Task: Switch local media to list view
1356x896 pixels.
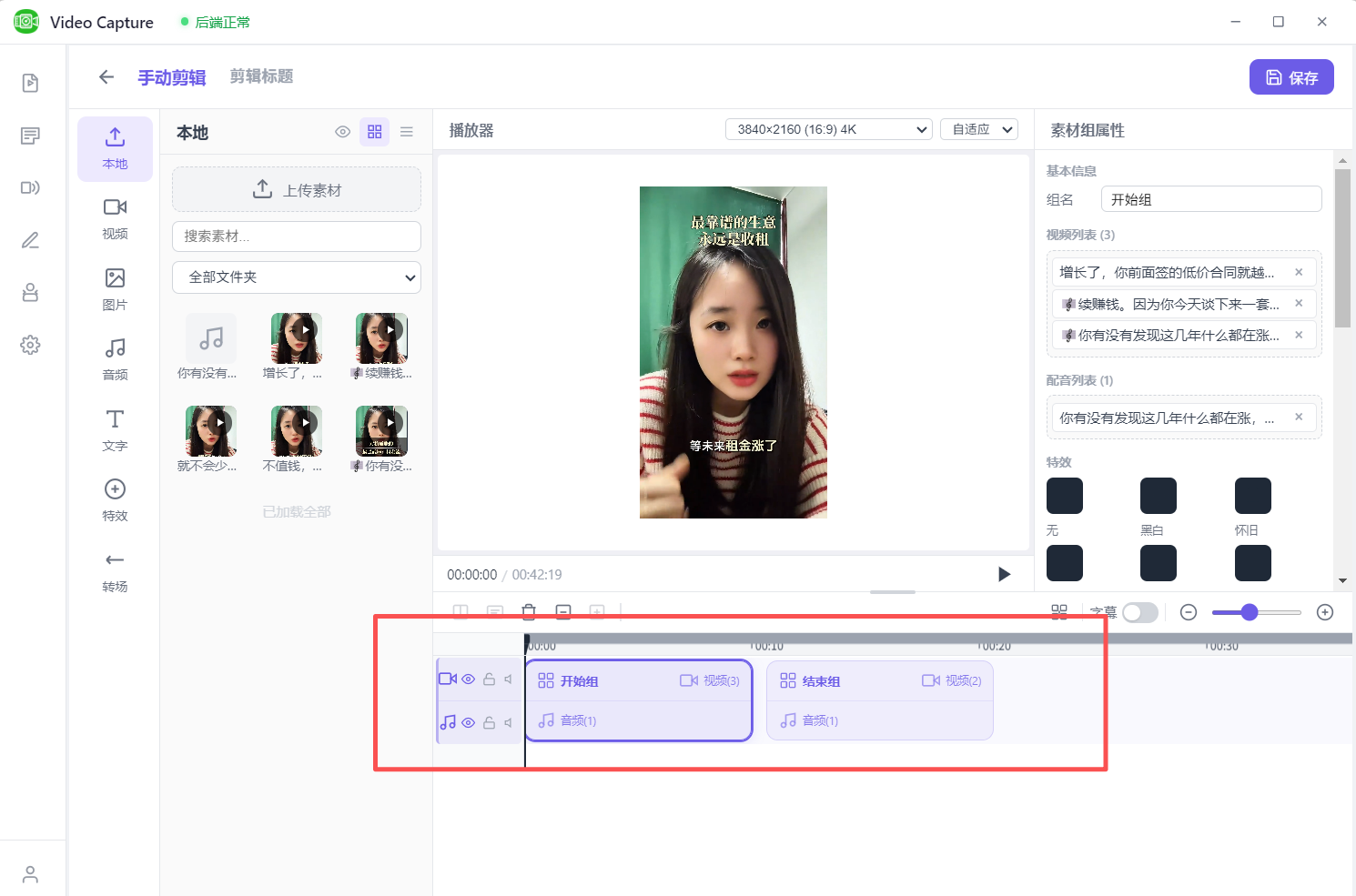Action: (x=407, y=132)
